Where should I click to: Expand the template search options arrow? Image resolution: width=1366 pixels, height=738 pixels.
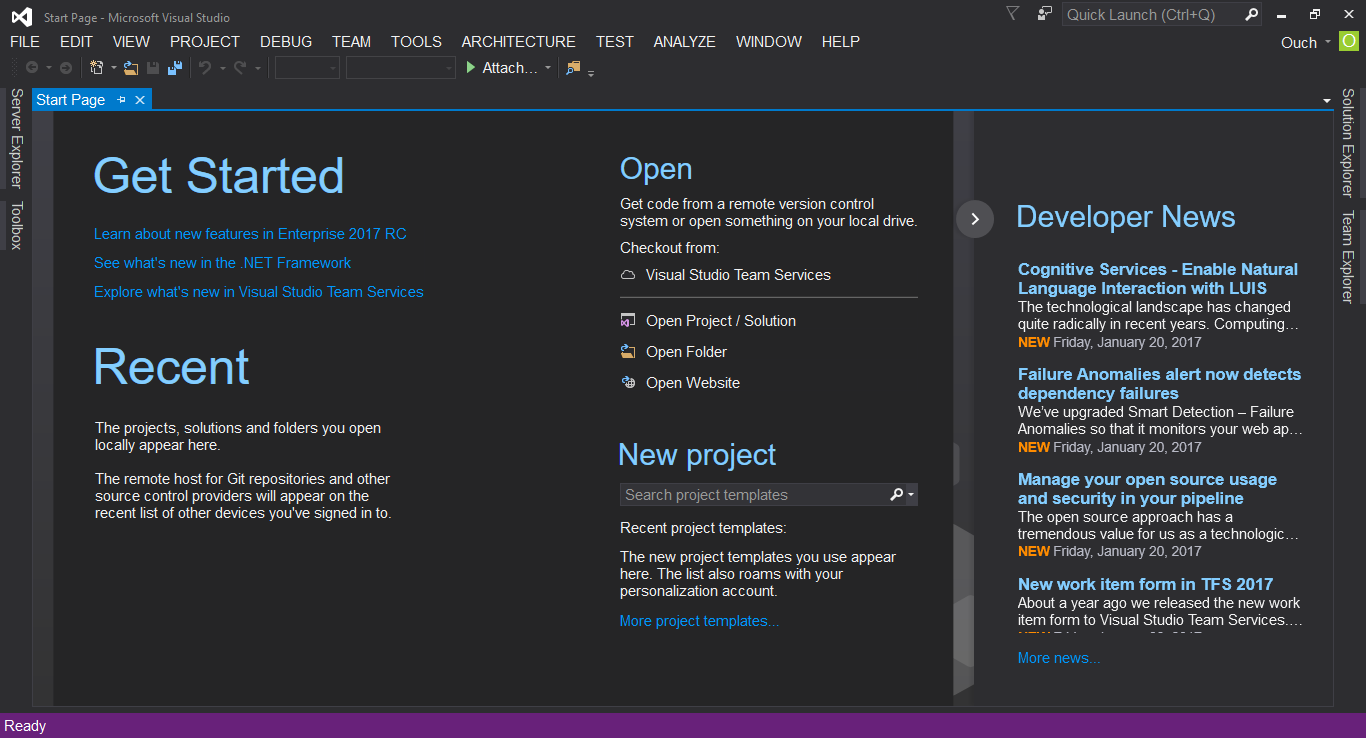click(911, 495)
